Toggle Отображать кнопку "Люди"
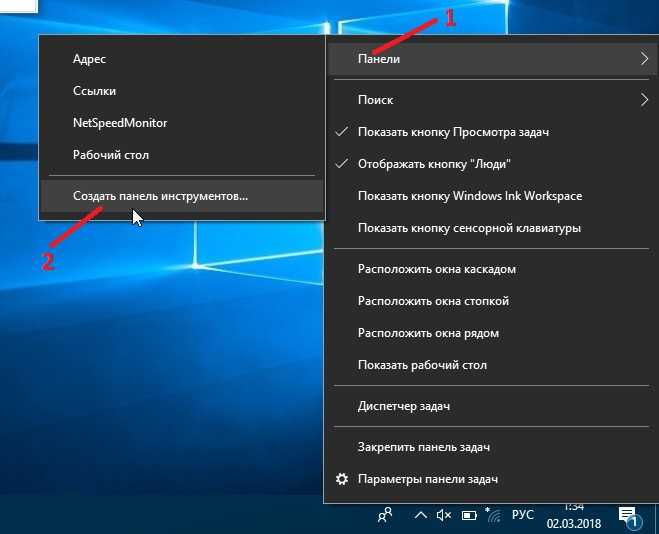 click(x=491, y=164)
